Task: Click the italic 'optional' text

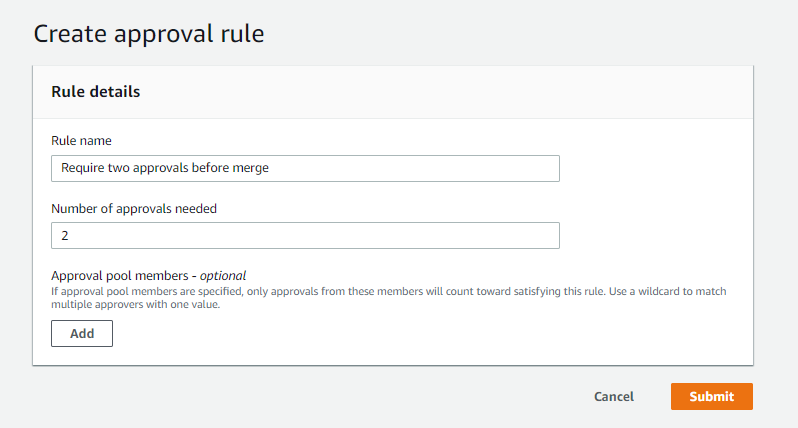Action: click(x=223, y=275)
